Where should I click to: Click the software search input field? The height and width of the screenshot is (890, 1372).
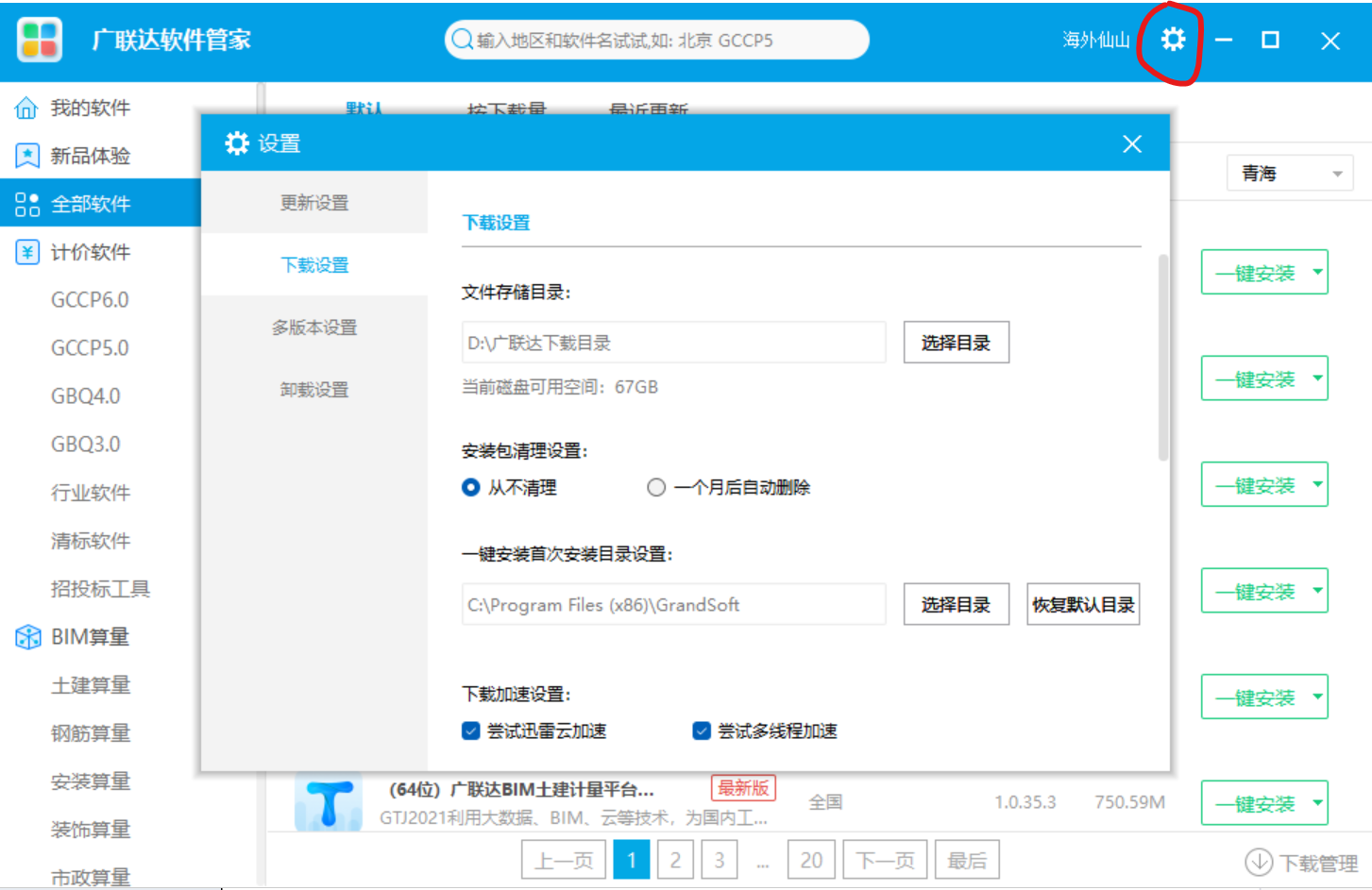(656, 40)
